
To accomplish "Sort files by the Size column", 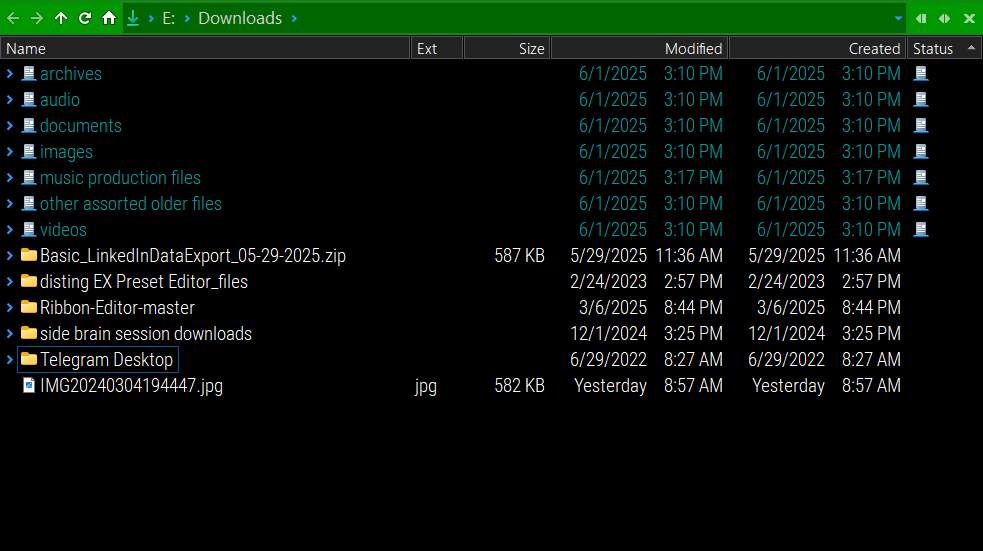I will [x=506, y=48].
